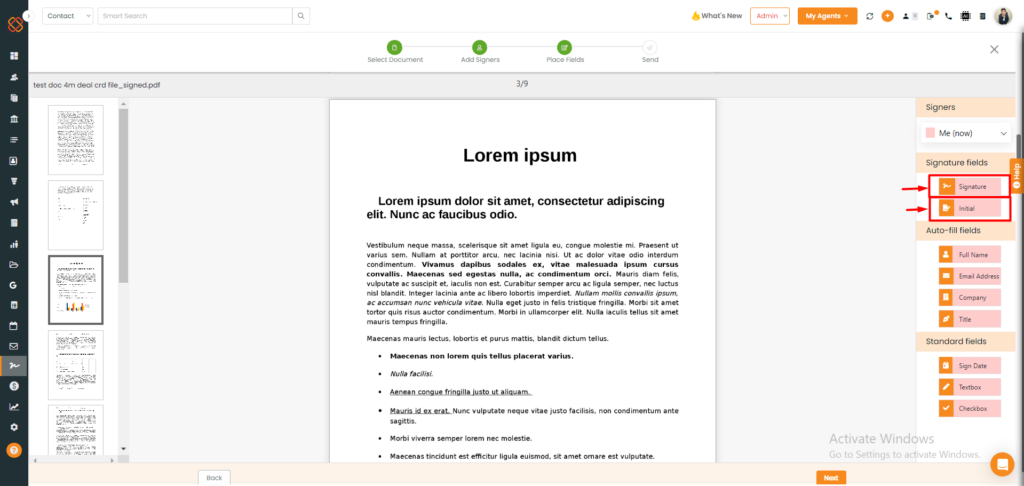Open the My Agents dropdown
The width and height of the screenshot is (1024, 486).
(x=827, y=16)
